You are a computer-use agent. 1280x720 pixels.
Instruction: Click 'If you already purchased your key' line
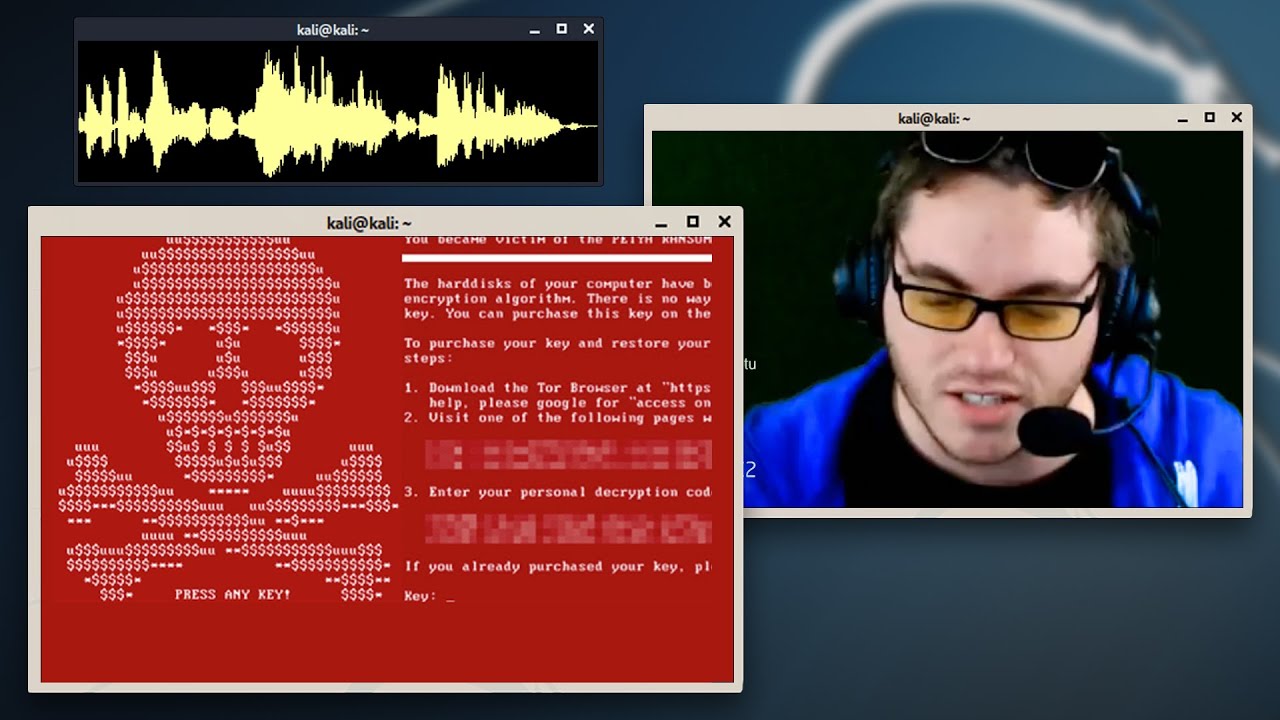558,567
